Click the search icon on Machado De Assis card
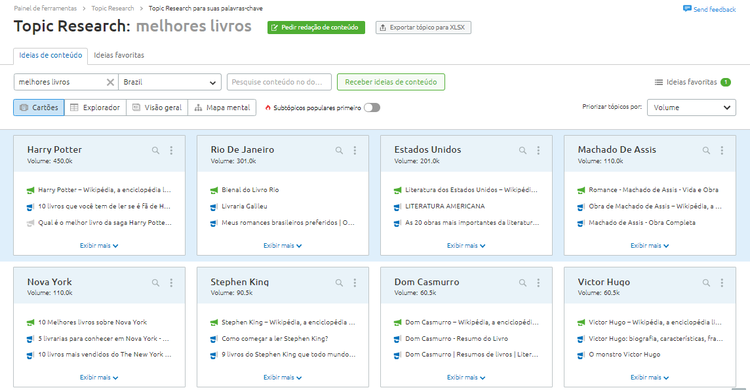The height and width of the screenshot is (390, 750). pyautogui.click(x=706, y=150)
